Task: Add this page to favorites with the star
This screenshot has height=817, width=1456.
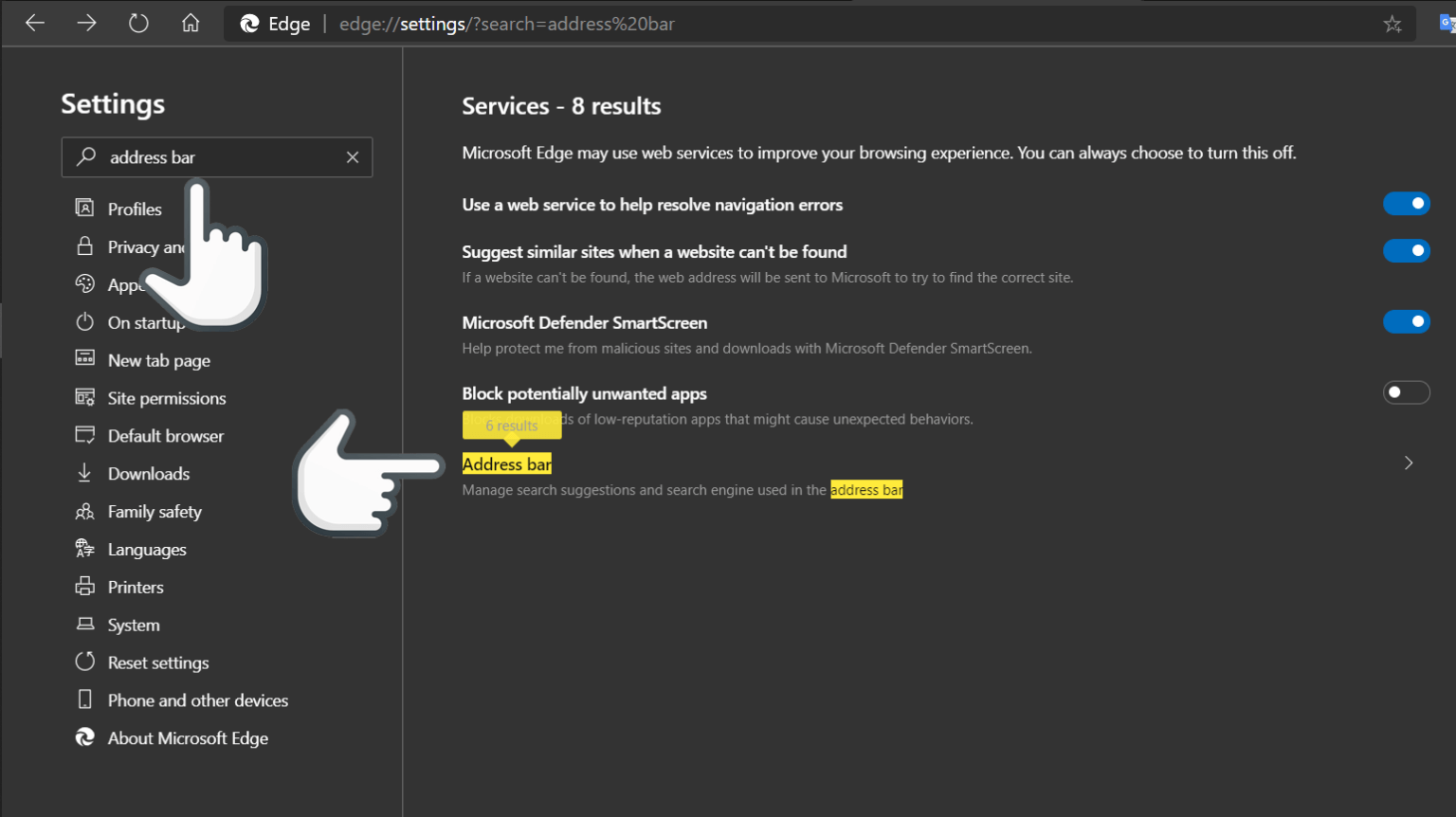Action: [x=1392, y=25]
